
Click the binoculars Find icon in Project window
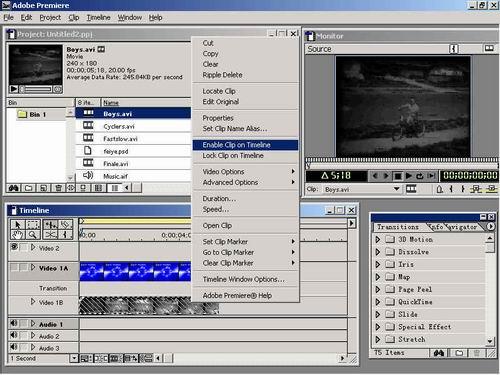pyautogui.click(x=14, y=188)
